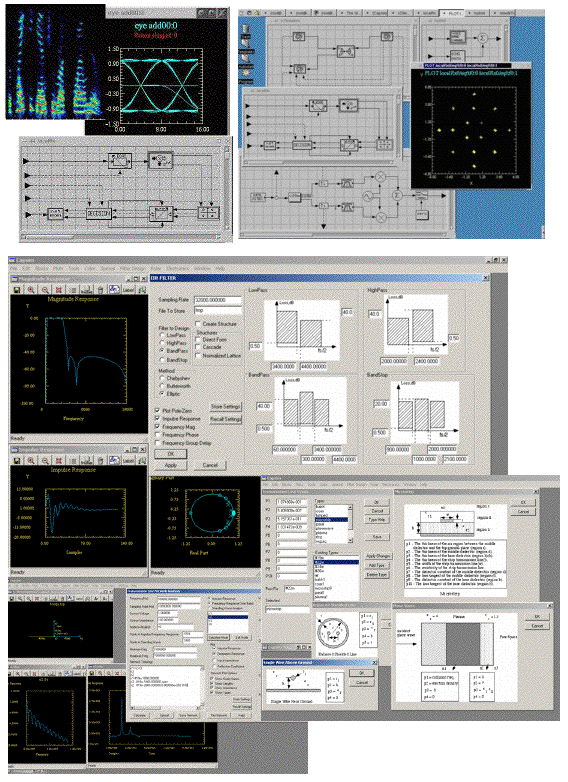Enable the Create Structure checkbox
The width and height of the screenshot is (568, 782).
[198, 324]
